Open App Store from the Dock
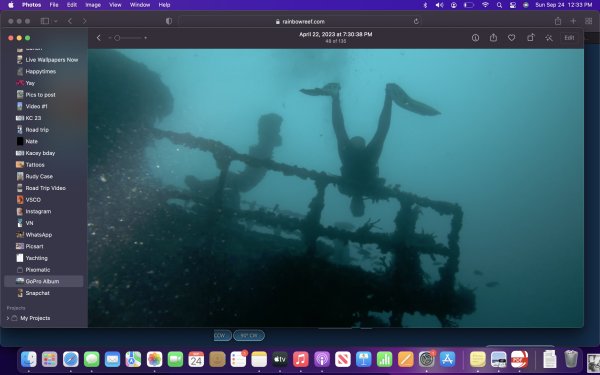Image resolution: width=600 pixels, height=375 pixels. pyautogui.click(x=447, y=359)
